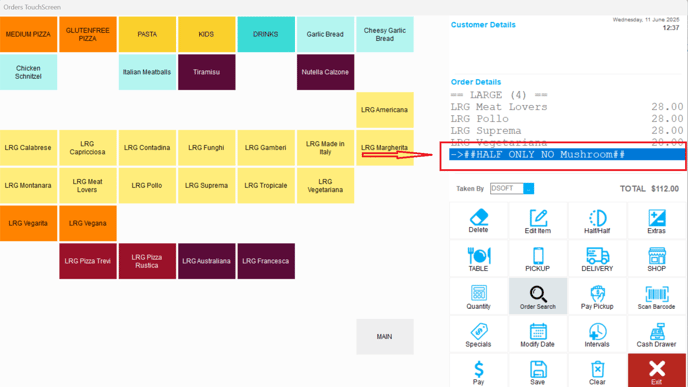The image size is (688, 387).
Task: Click the highlighted HALF ONLY NO Mushroom line
Action: [566, 154]
